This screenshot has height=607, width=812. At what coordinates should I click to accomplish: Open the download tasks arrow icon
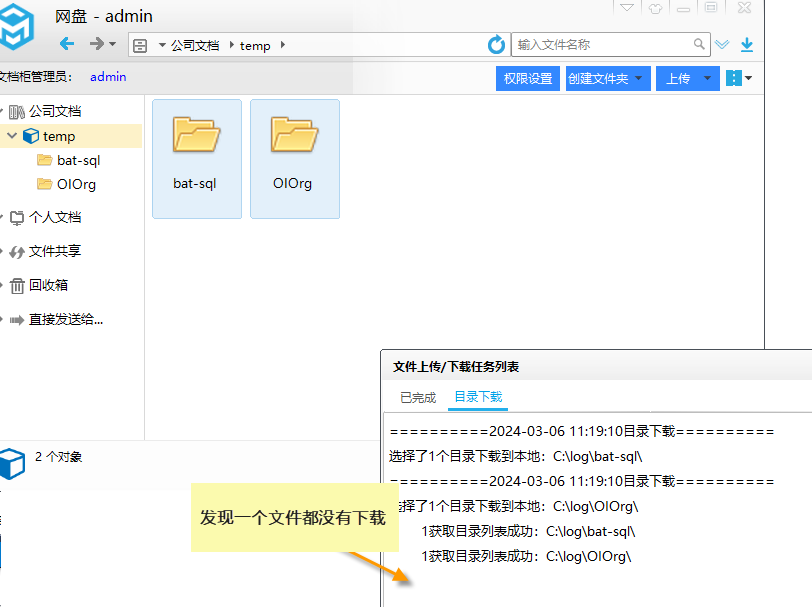tap(747, 45)
